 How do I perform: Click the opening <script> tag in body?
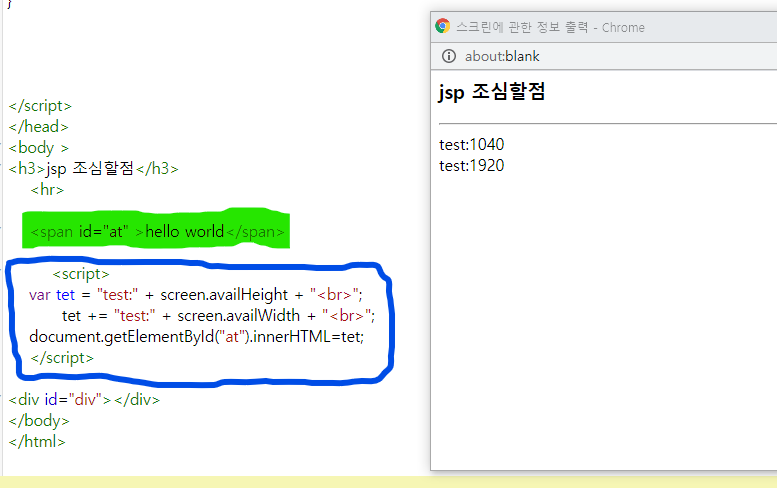pyautogui.click(x=81, y=274)
